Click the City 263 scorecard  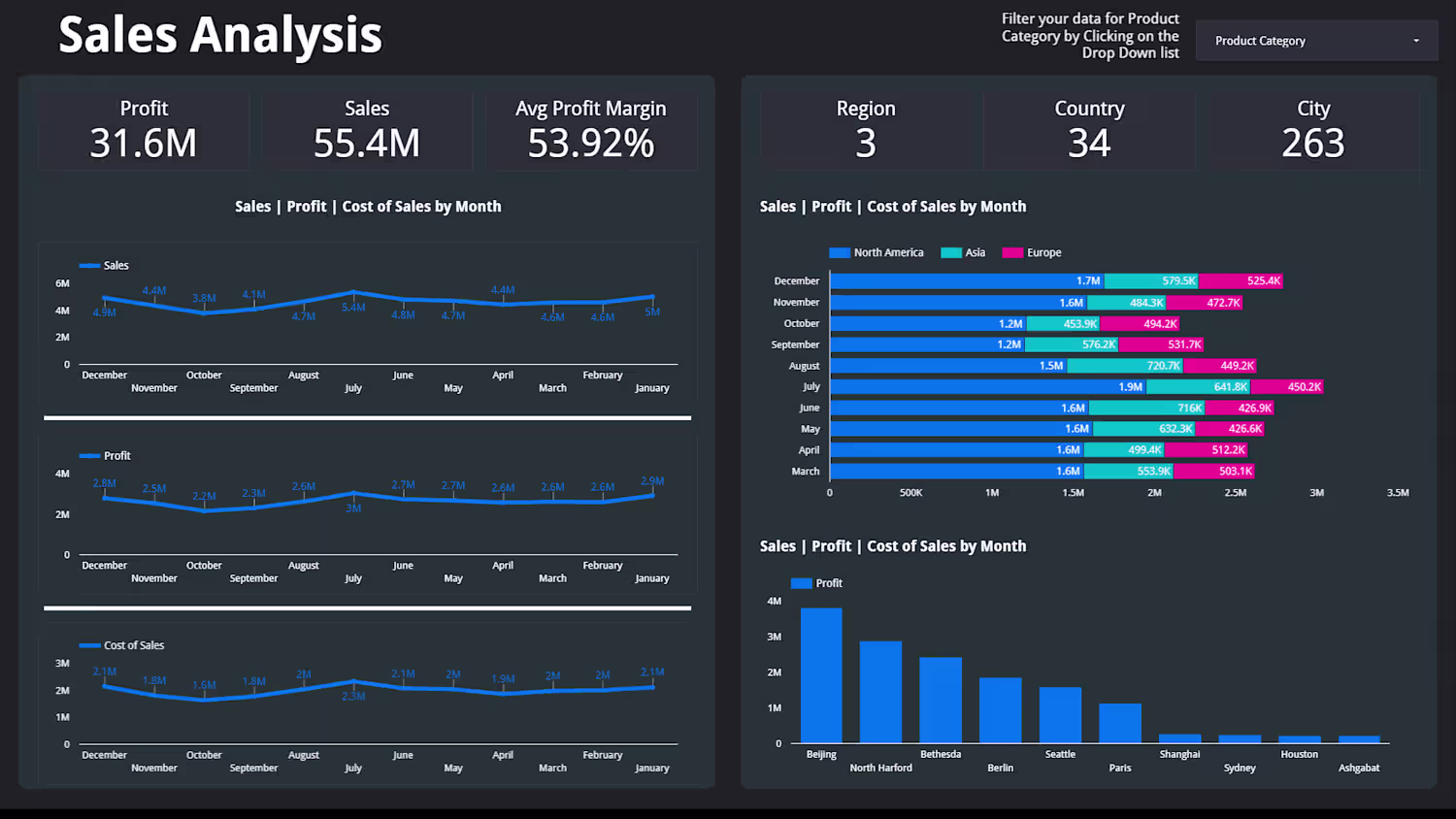[x=1313, y=131]
